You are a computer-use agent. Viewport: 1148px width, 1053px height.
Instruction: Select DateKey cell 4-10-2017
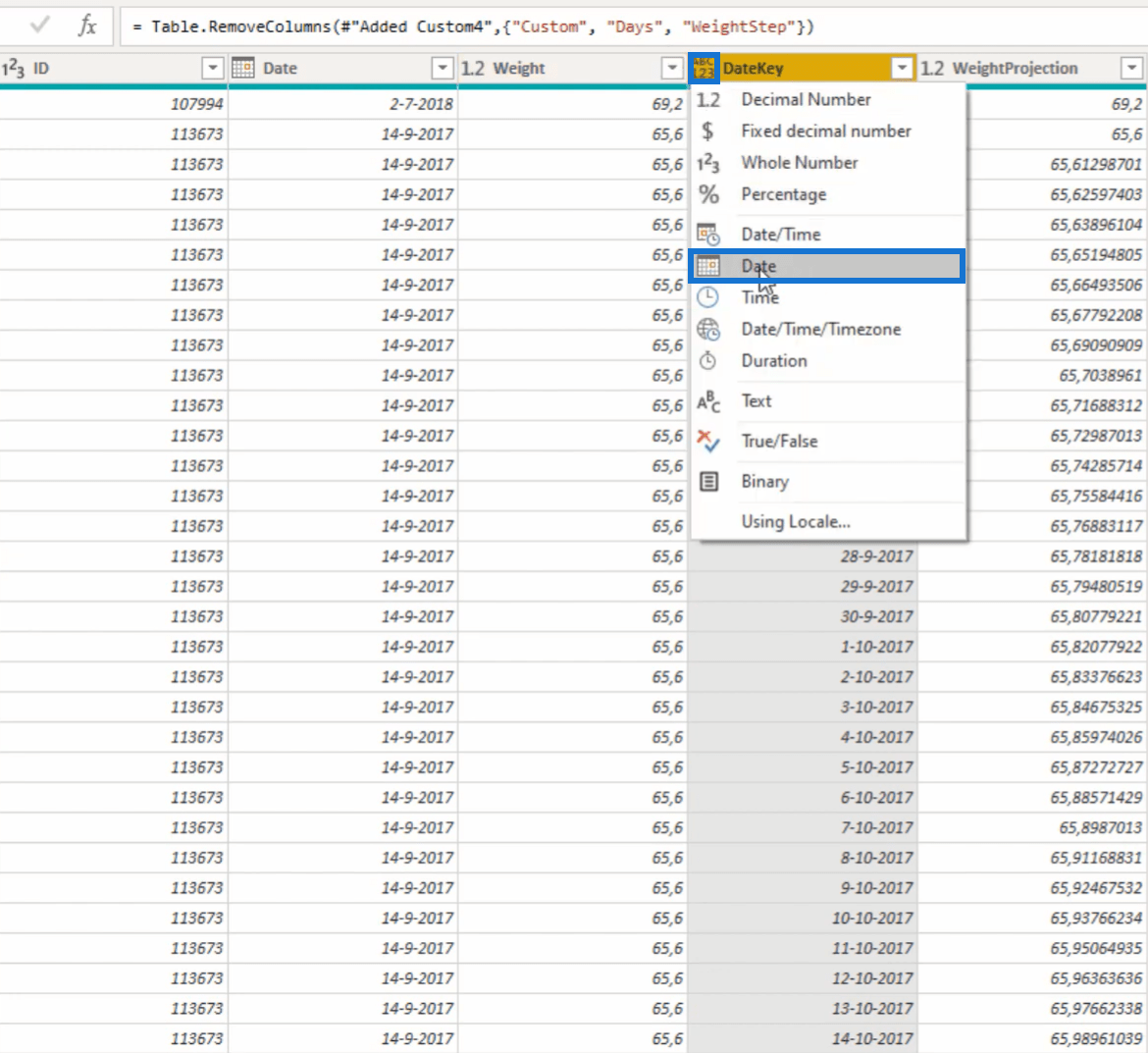[x=803, y=737]
